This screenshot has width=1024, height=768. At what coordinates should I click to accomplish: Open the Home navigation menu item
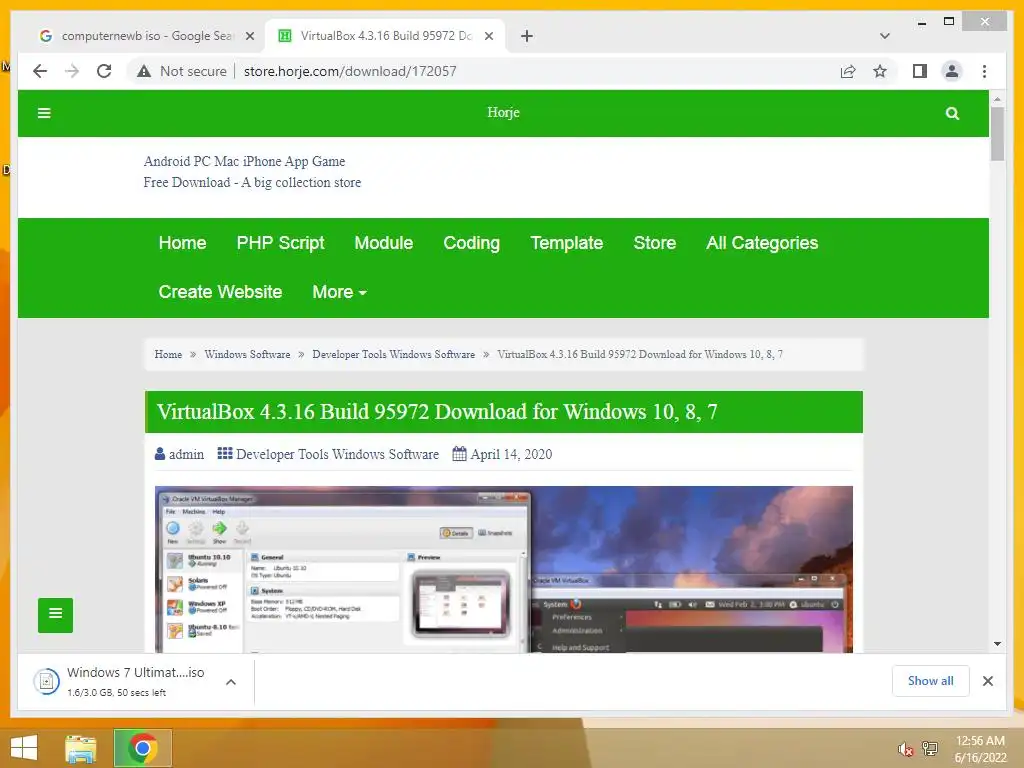click(x=182, y=243)
